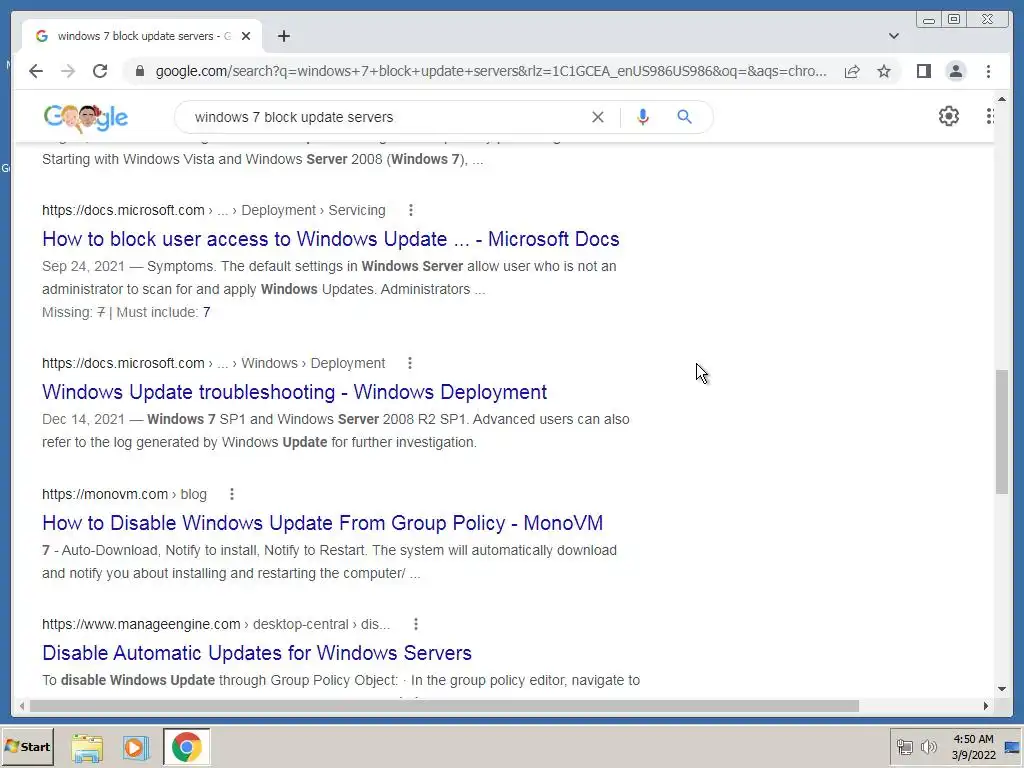
Task: Click the docs.microsoft.com Windows › Deployment breadcrumb
Action: click(x=214, y=363)
